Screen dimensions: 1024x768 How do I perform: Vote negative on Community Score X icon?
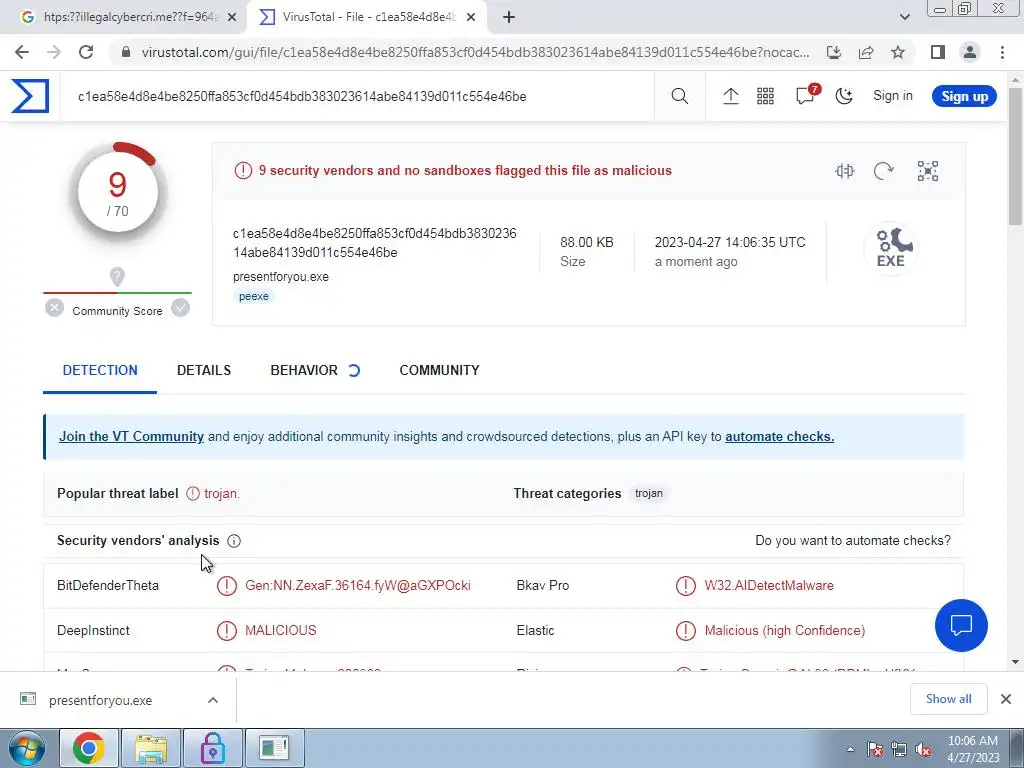[54, 308]
